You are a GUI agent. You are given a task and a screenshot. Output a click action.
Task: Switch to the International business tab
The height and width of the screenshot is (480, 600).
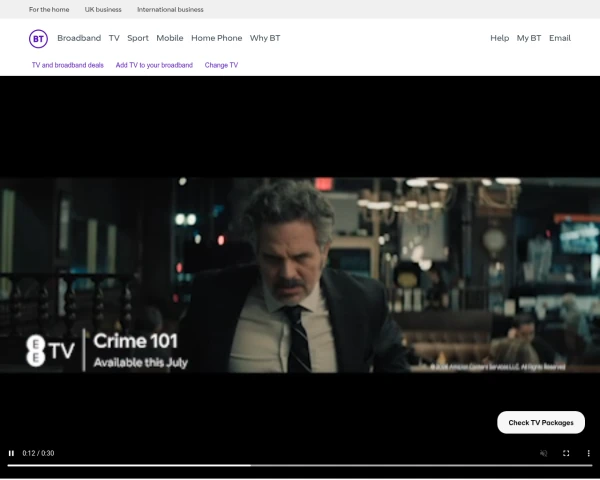click(x=170, y=10)
